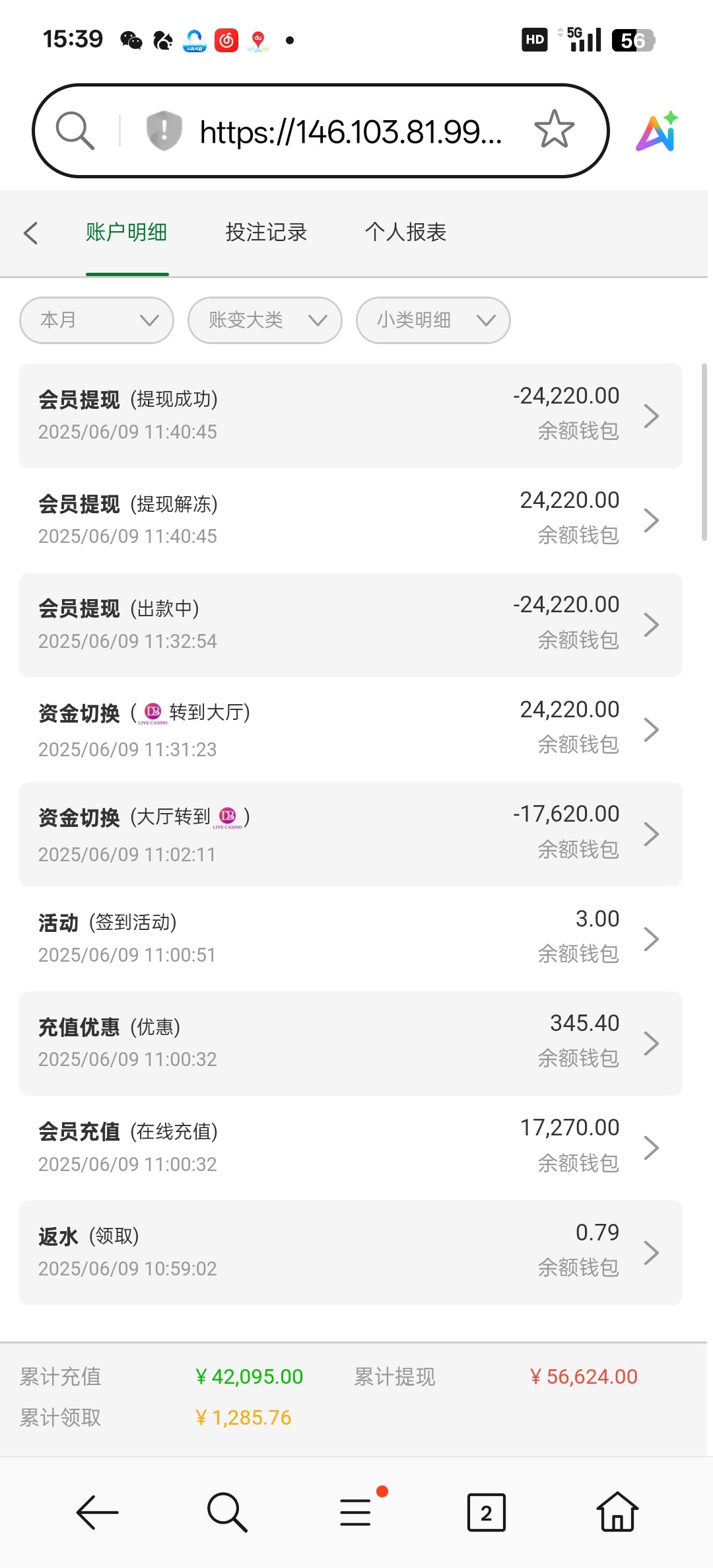This screenshot has height=1568, width=713.
Task: Tap the search magnifier in address bar
Action: (x=75, y=130)
